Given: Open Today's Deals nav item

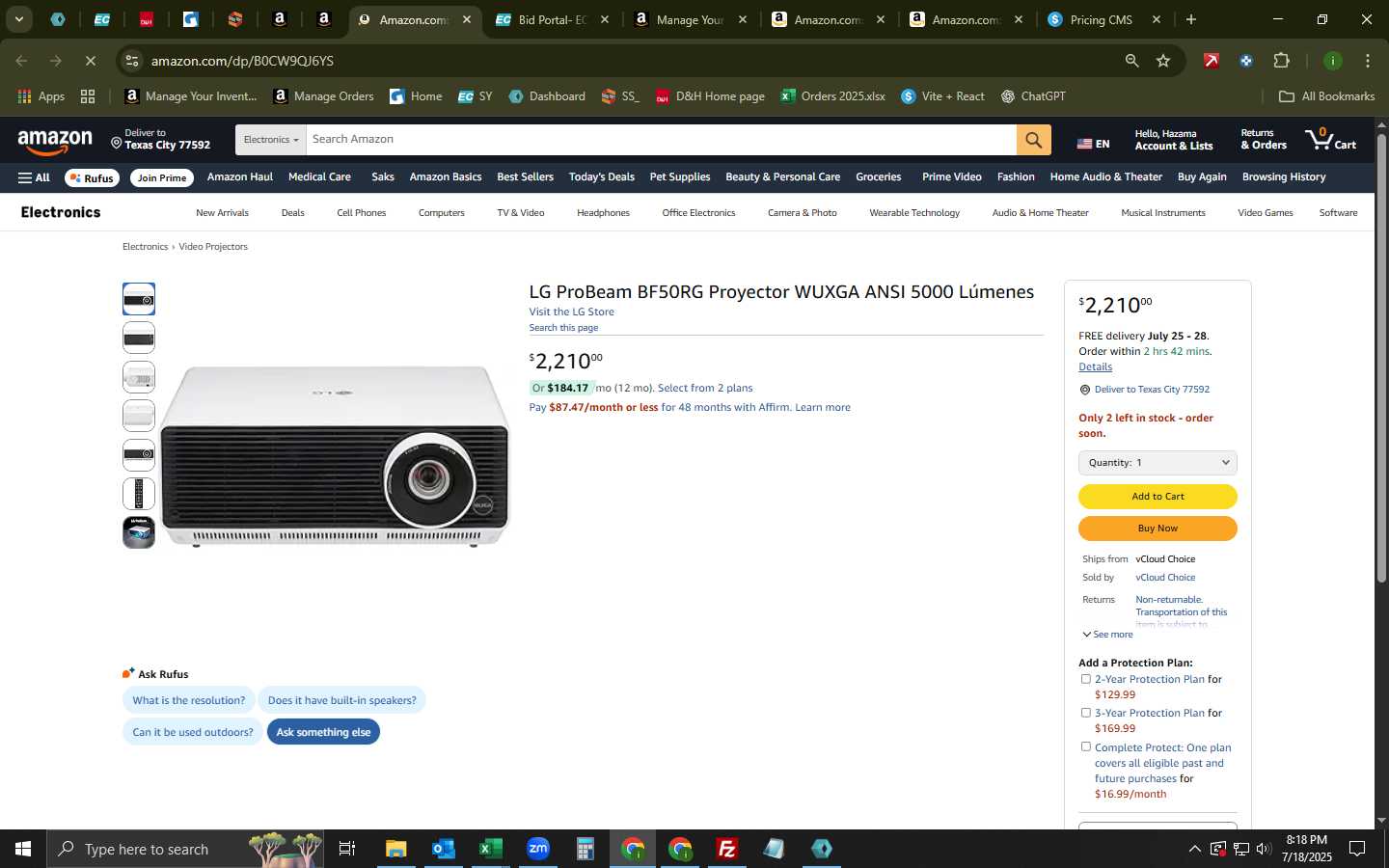Looking at the screenshot, I should (602, 177).
